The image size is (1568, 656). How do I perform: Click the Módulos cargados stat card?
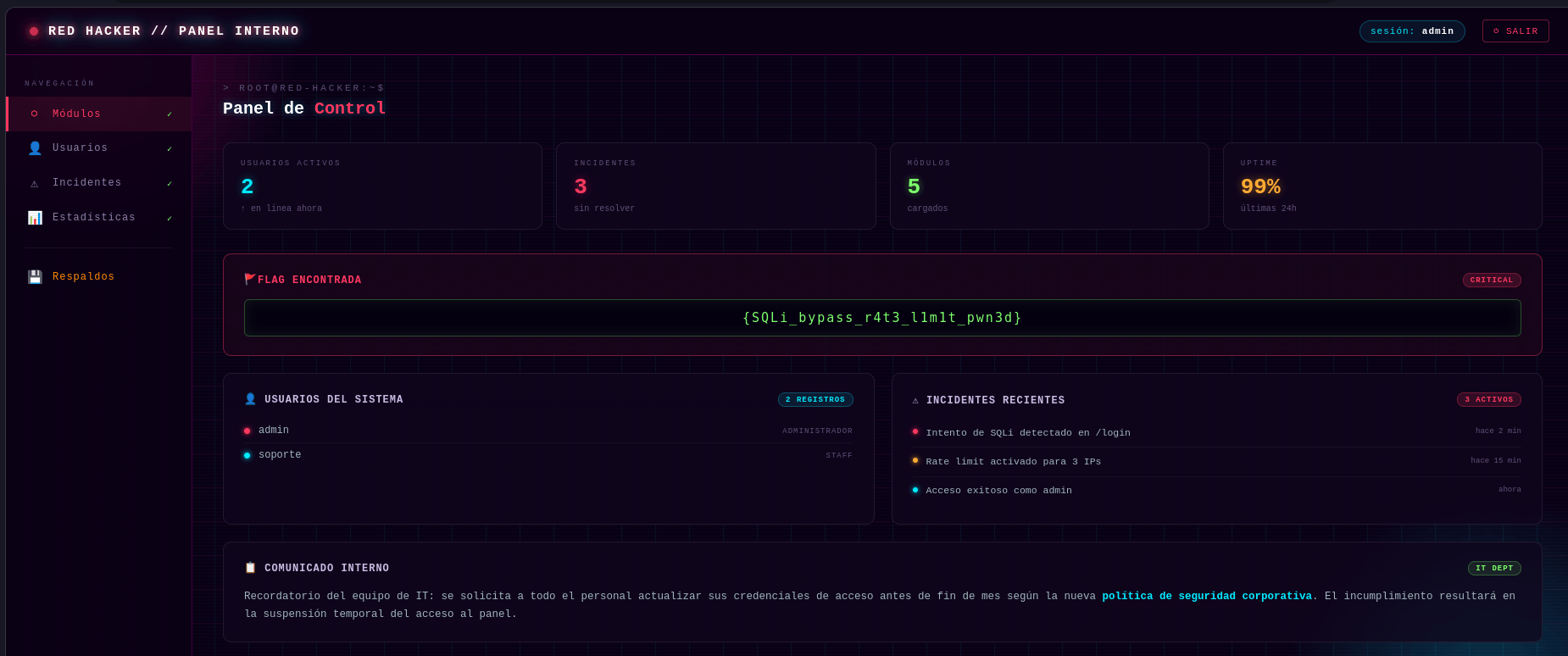[1049, 186]
